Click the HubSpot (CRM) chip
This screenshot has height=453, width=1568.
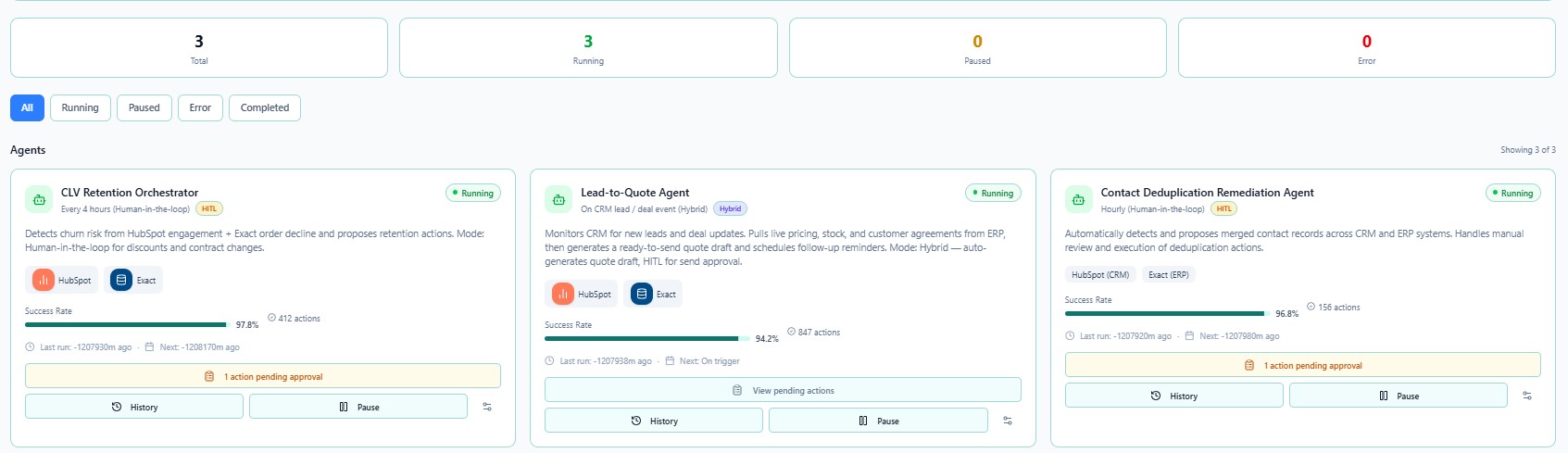coord(1100,274)
